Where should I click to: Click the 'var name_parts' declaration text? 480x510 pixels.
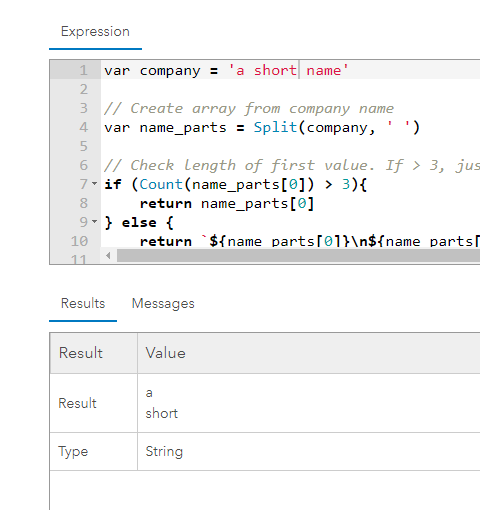tap(165, 127)
